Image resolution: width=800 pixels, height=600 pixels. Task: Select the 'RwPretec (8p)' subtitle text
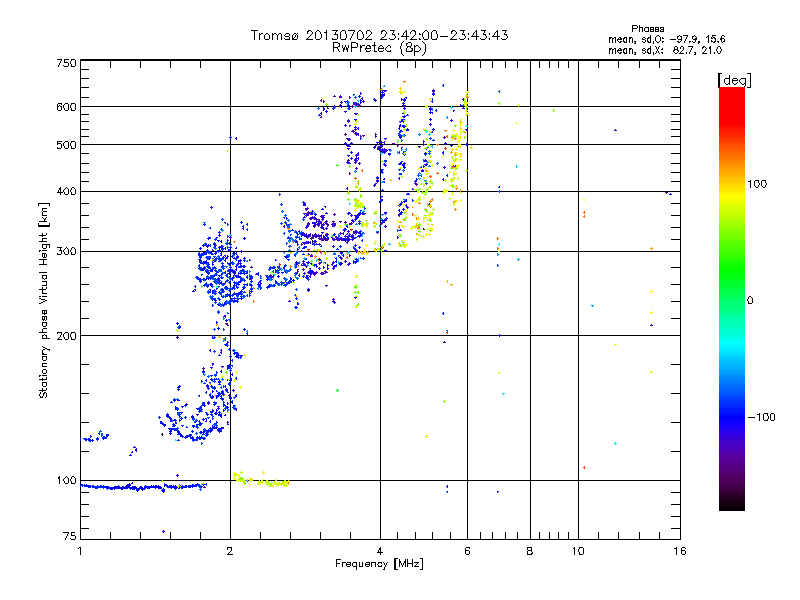[x=379, y=48]
